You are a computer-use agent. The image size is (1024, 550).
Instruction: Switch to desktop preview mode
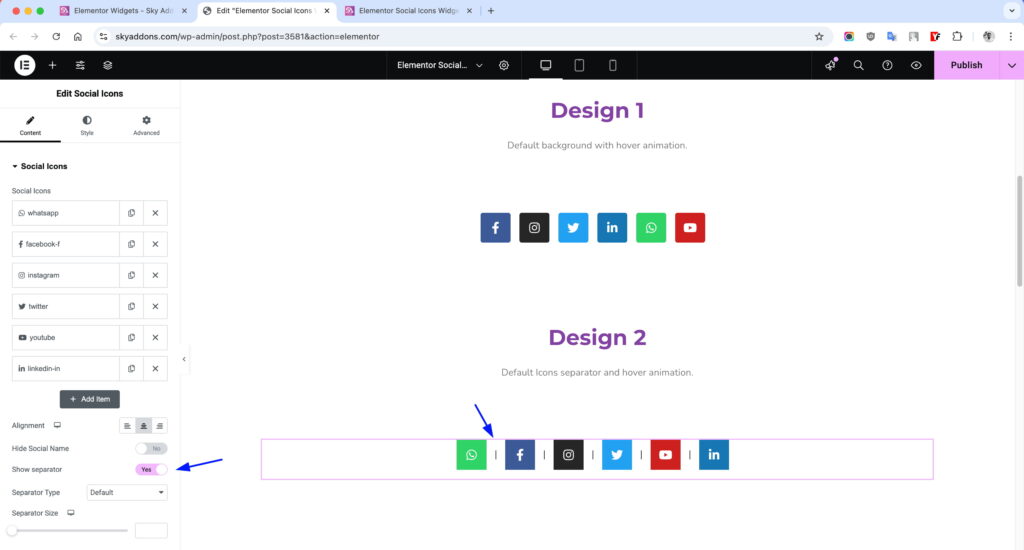coord(545,65)
